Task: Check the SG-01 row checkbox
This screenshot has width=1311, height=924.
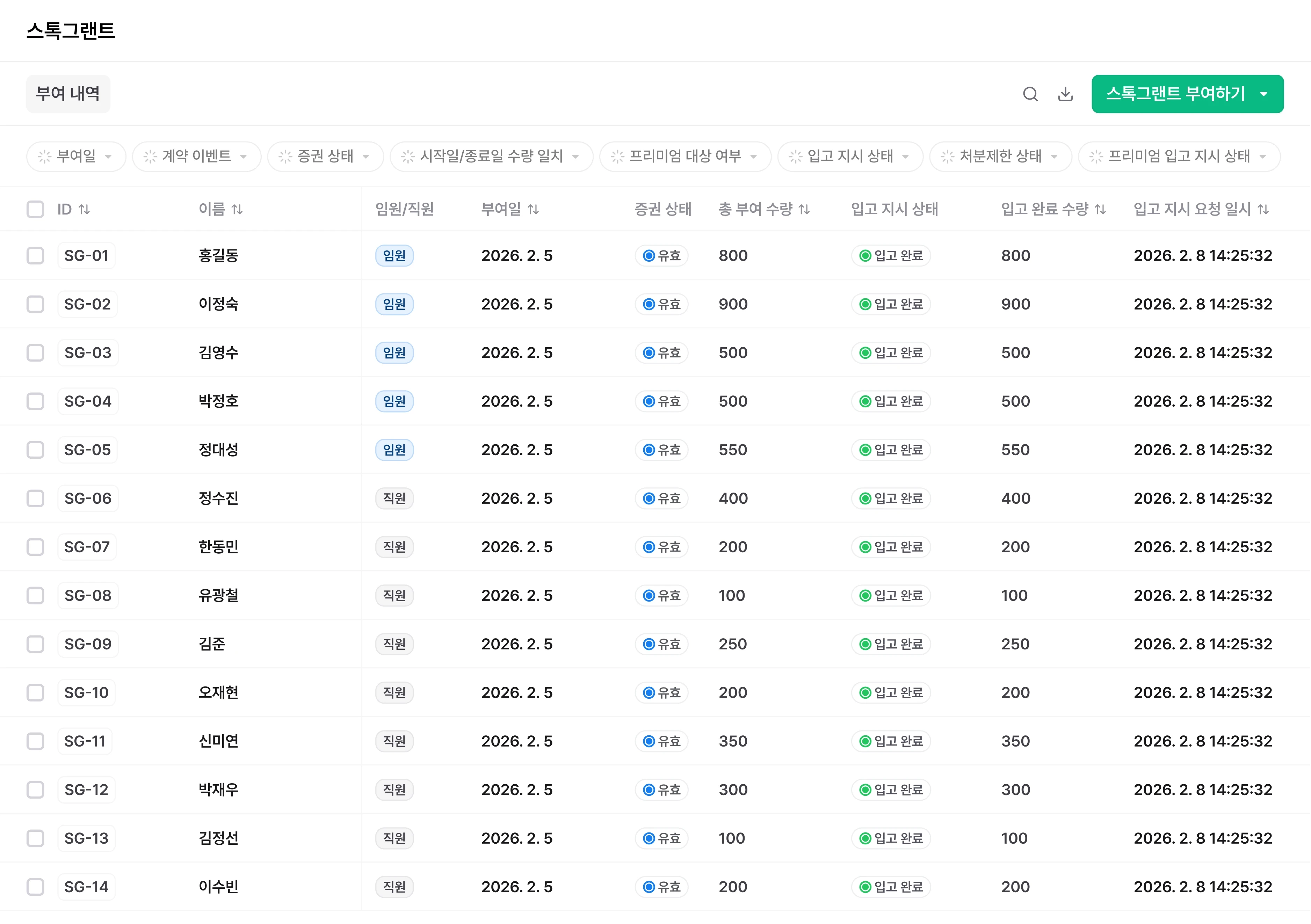Action: click(x=35, y=256)
